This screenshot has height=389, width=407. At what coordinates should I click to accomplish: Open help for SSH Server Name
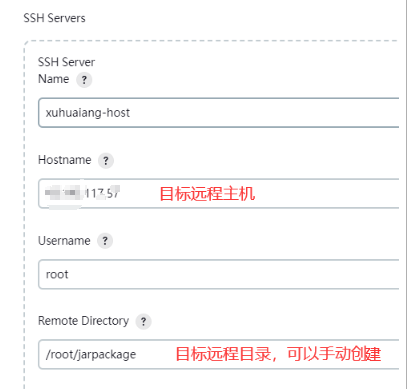(x=84, y=80)
